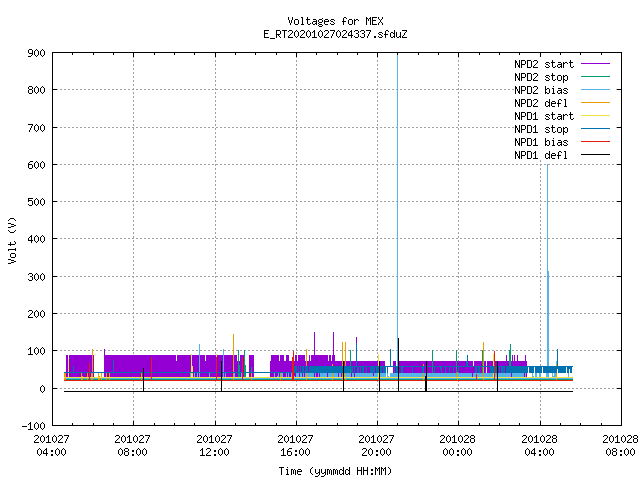Viewport: 640px width, 480px height.
Task: Click the NPD1 stop legend label
Action: pos(541,129)
